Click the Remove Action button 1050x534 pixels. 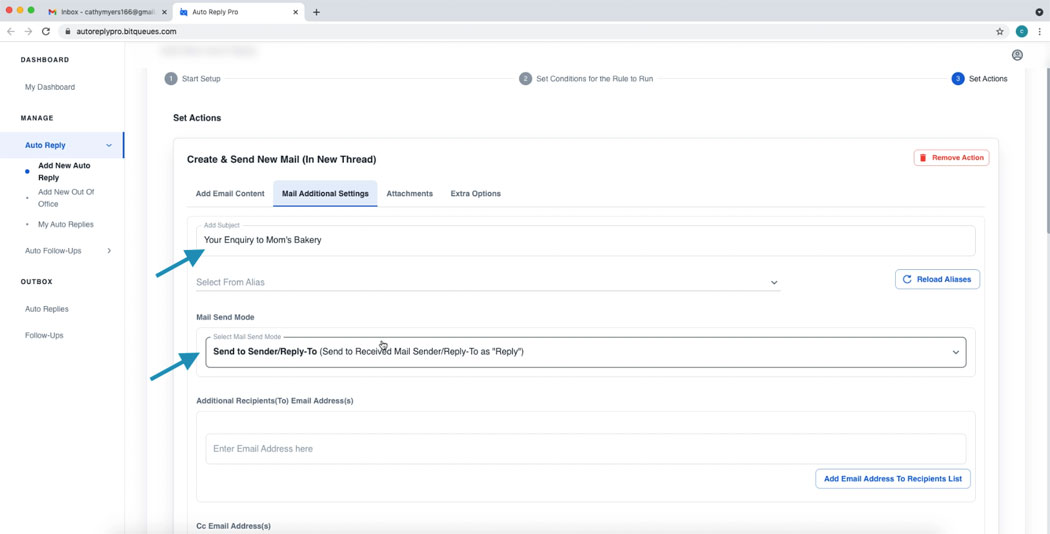[952, 158]
